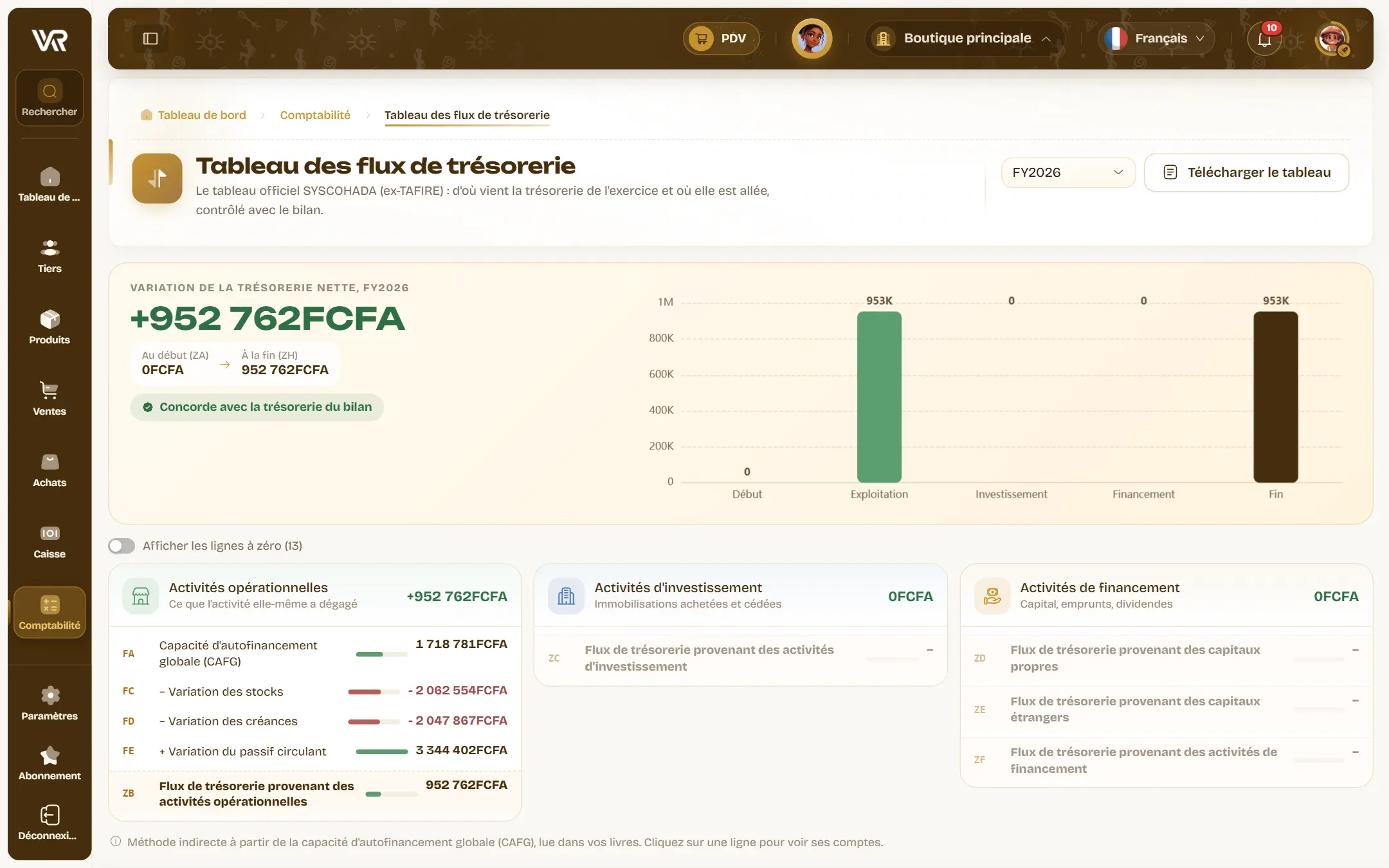The image size is (1389, 868).
Task: Open ZF Flux des activités de financement row
Action: (1167, 761)
